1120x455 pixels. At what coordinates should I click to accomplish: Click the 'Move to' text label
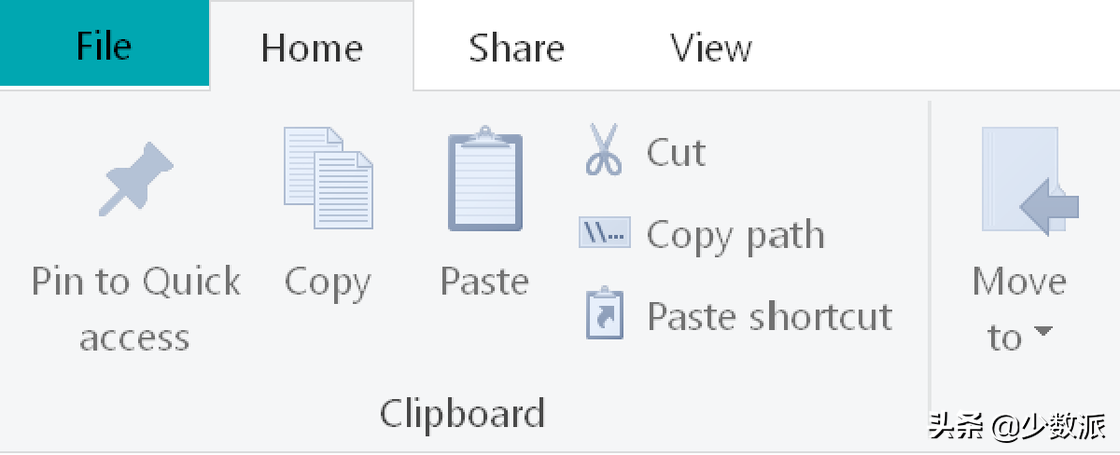tap(1018, 282)
